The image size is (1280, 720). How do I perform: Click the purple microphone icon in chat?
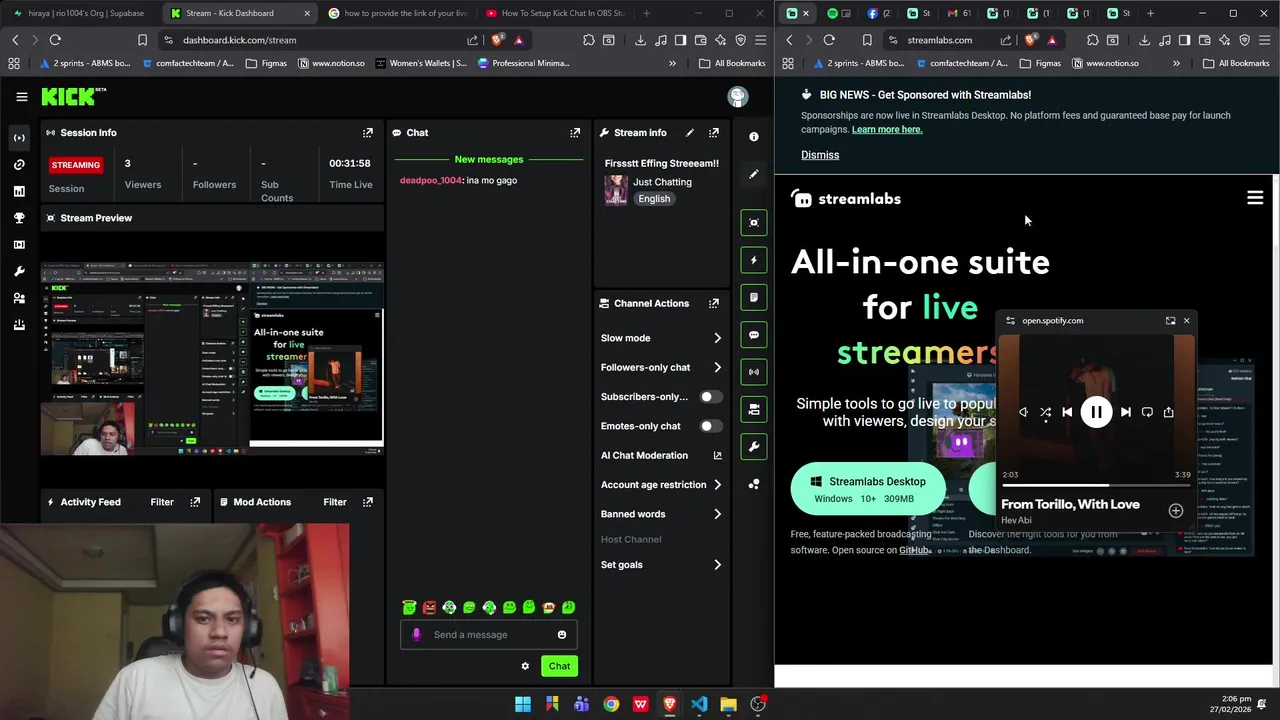(x=417, y=635)
